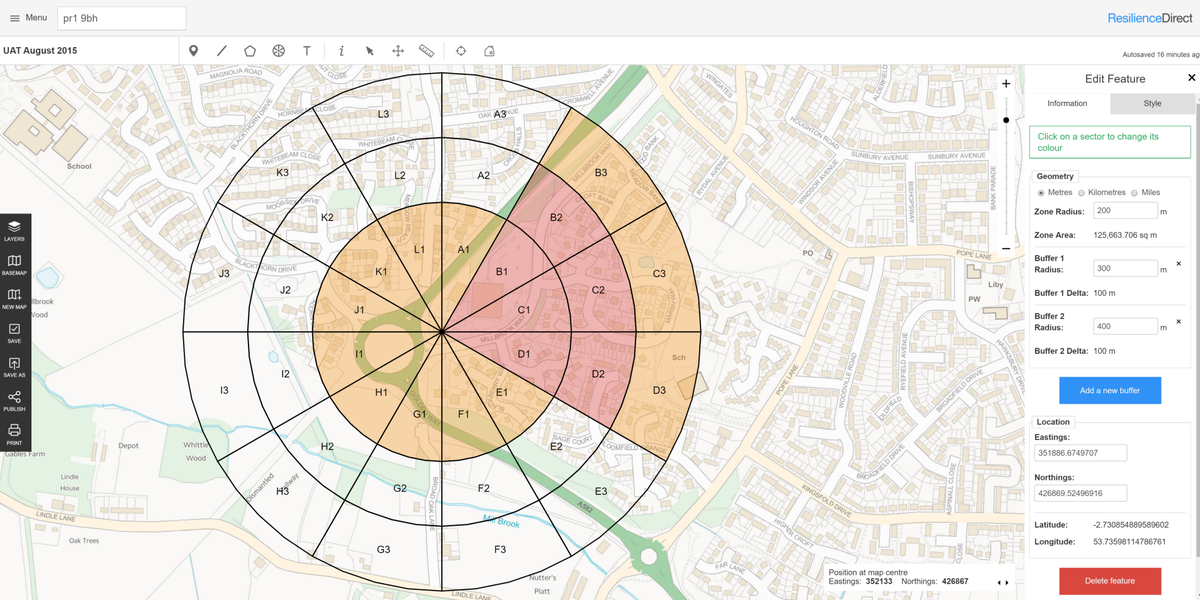Switch to the Information tab
Image resolution: width=1200 pixels, height=600 pixels.
[1067, 104]
